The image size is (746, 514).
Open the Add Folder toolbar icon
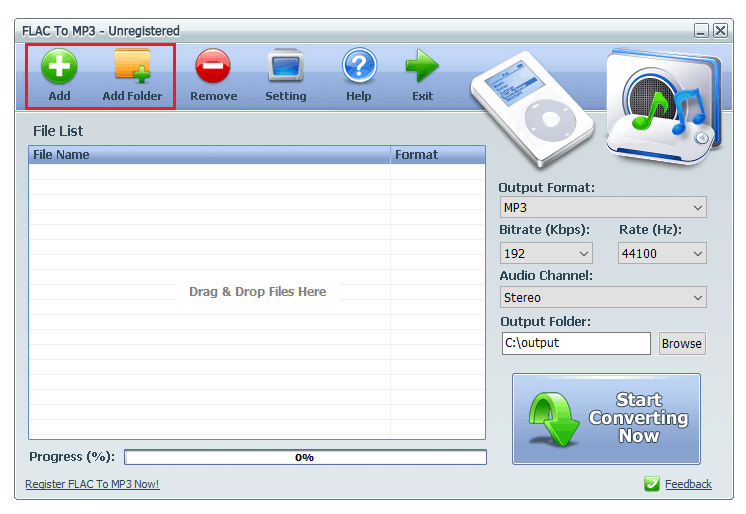[x=132, y=66]
